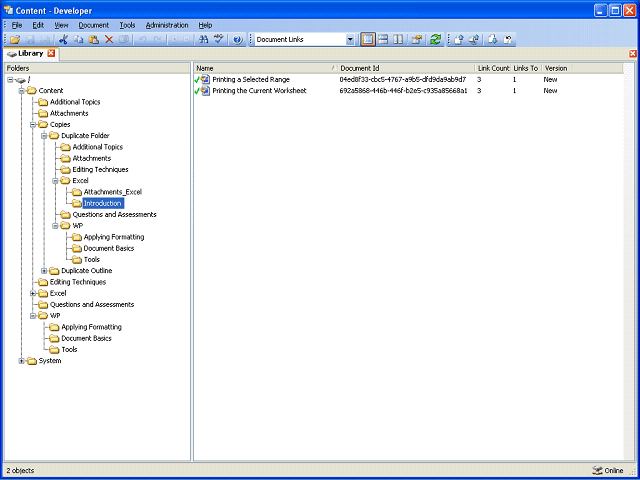Screen dimensions: 640x480
Task: Select the Attachments_Excel folder
Action: coord(113,192)
